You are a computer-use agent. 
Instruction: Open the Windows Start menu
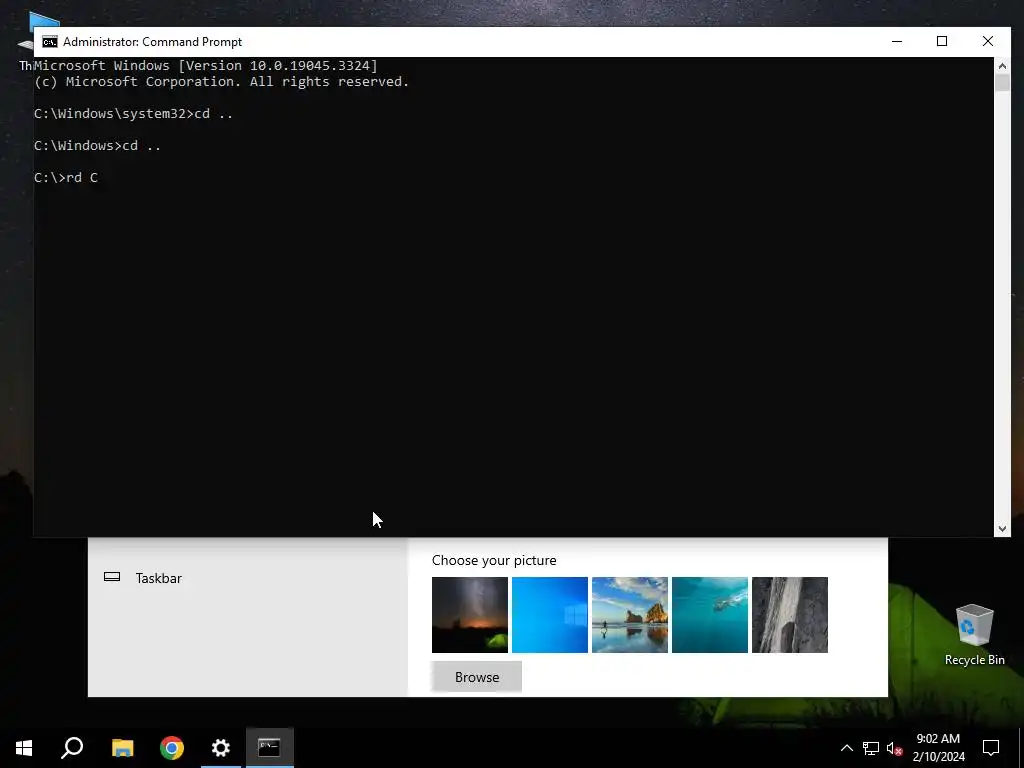(24, 747)
